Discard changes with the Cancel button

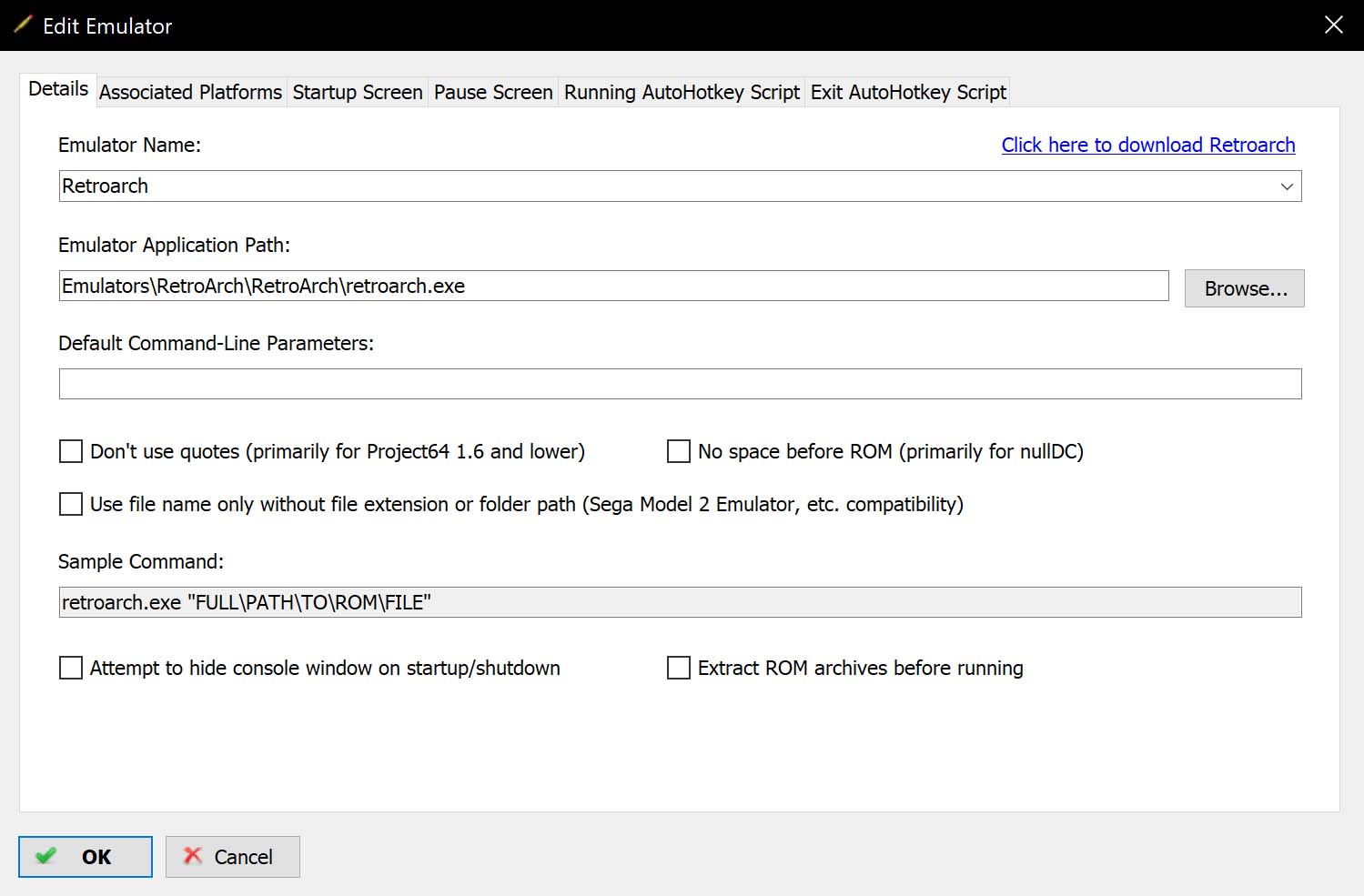233,857
